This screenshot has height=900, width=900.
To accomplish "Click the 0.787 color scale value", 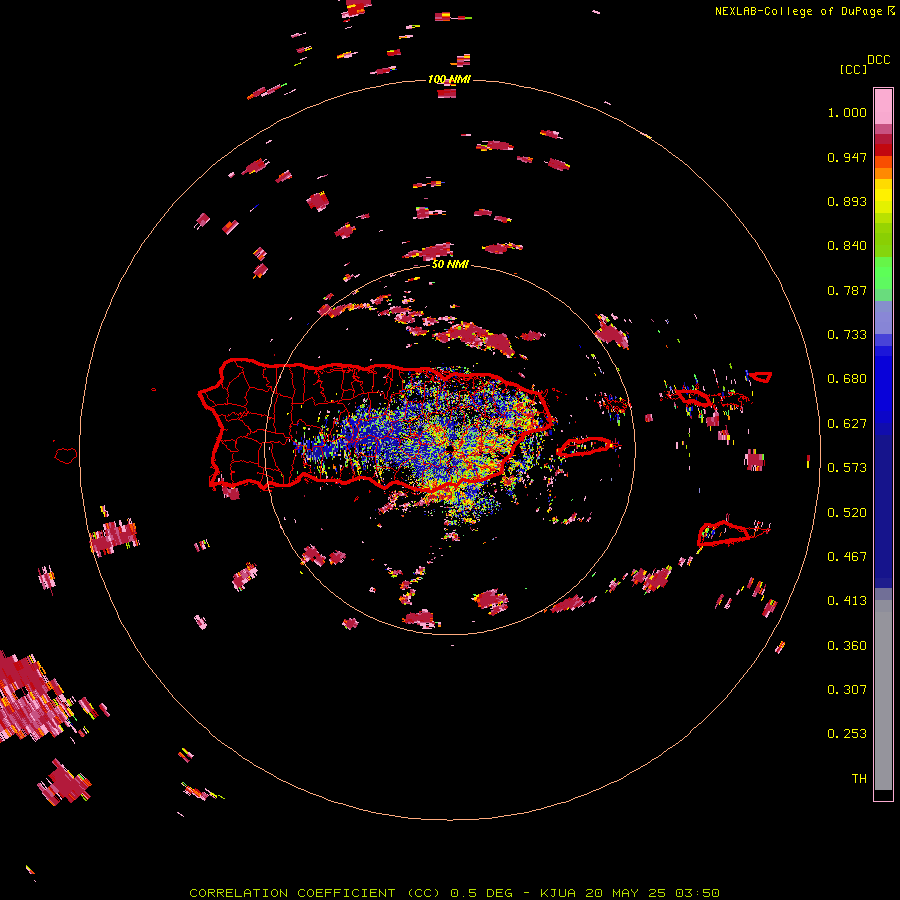I will tap(847, 290).
